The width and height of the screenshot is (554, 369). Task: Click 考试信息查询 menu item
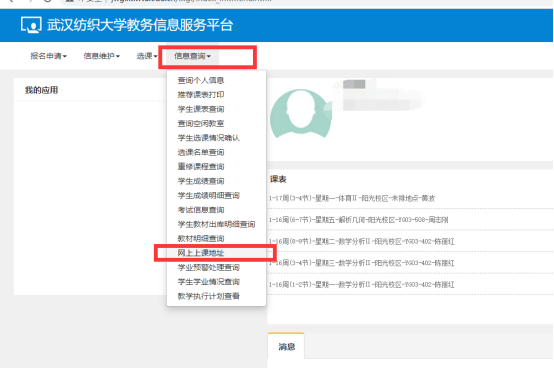tap(201, 210)
